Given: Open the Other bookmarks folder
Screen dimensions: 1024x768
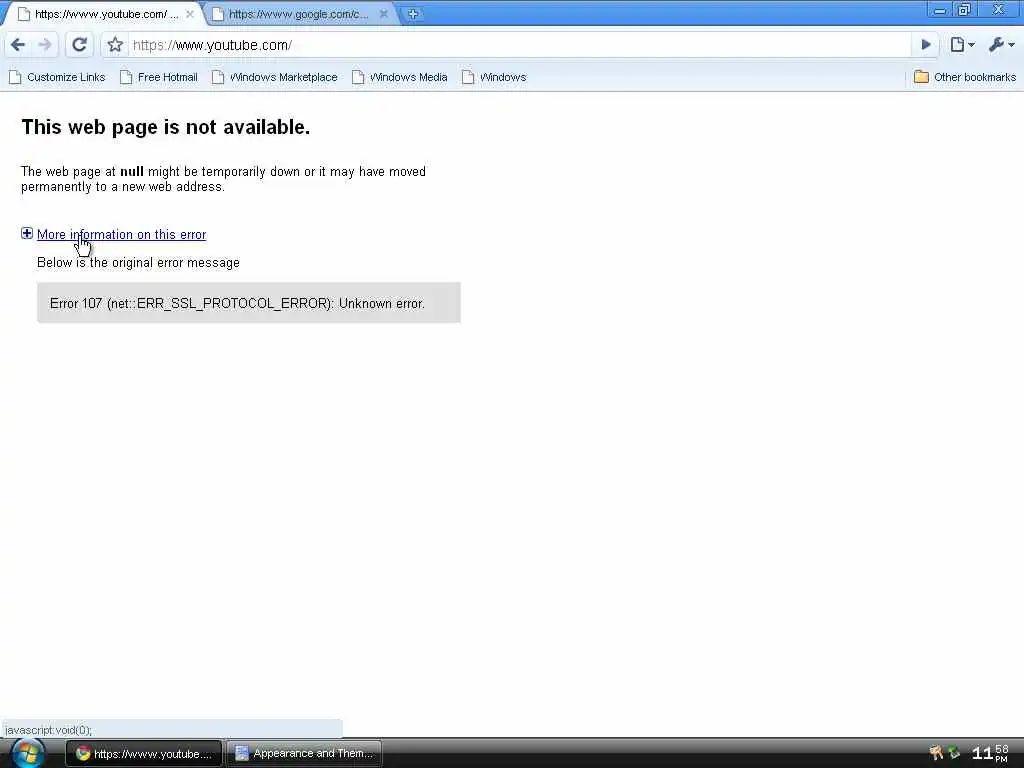Looking at the screenshot, I should point(965,77).
